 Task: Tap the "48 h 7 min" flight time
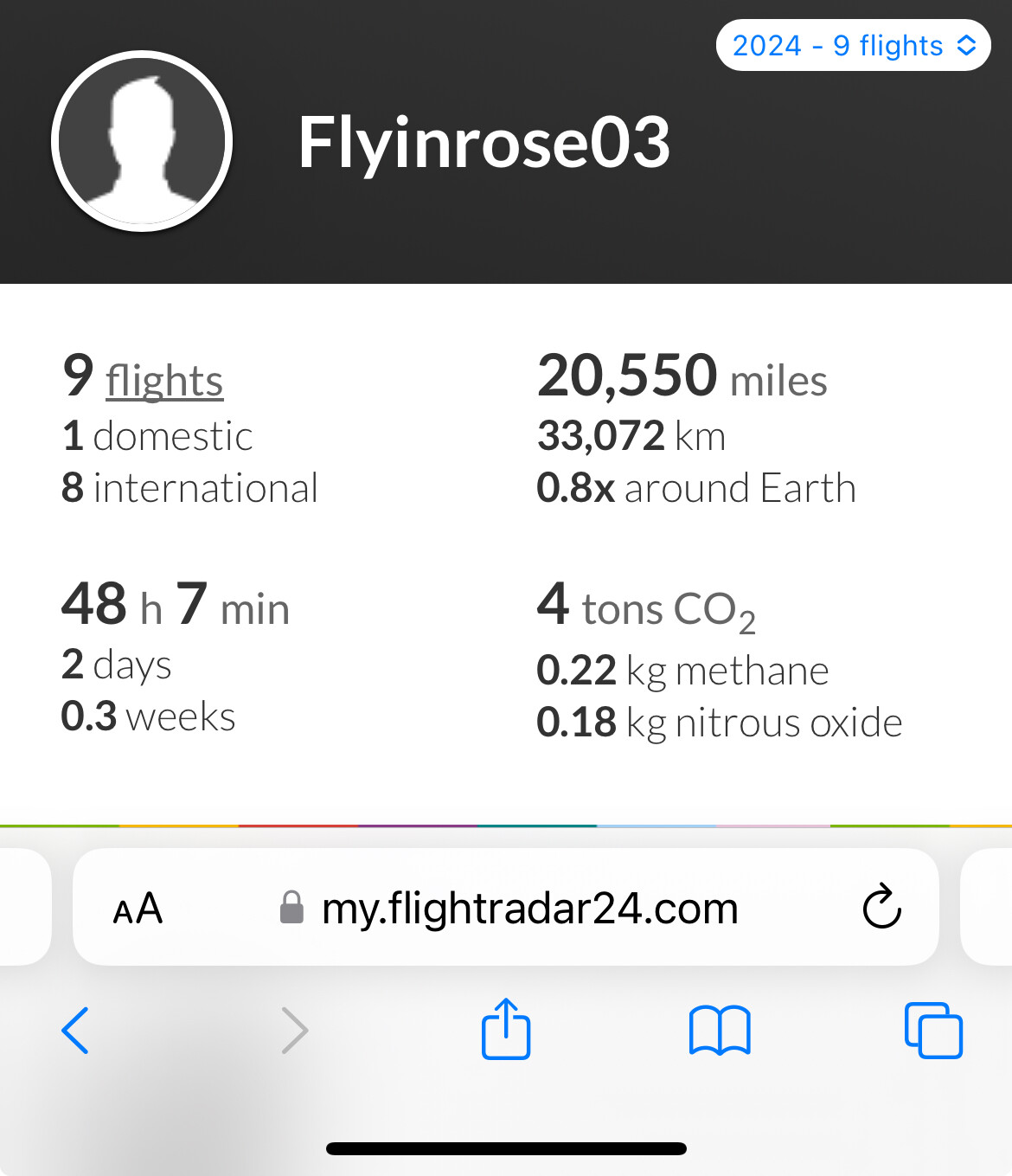tap(176, 605)
